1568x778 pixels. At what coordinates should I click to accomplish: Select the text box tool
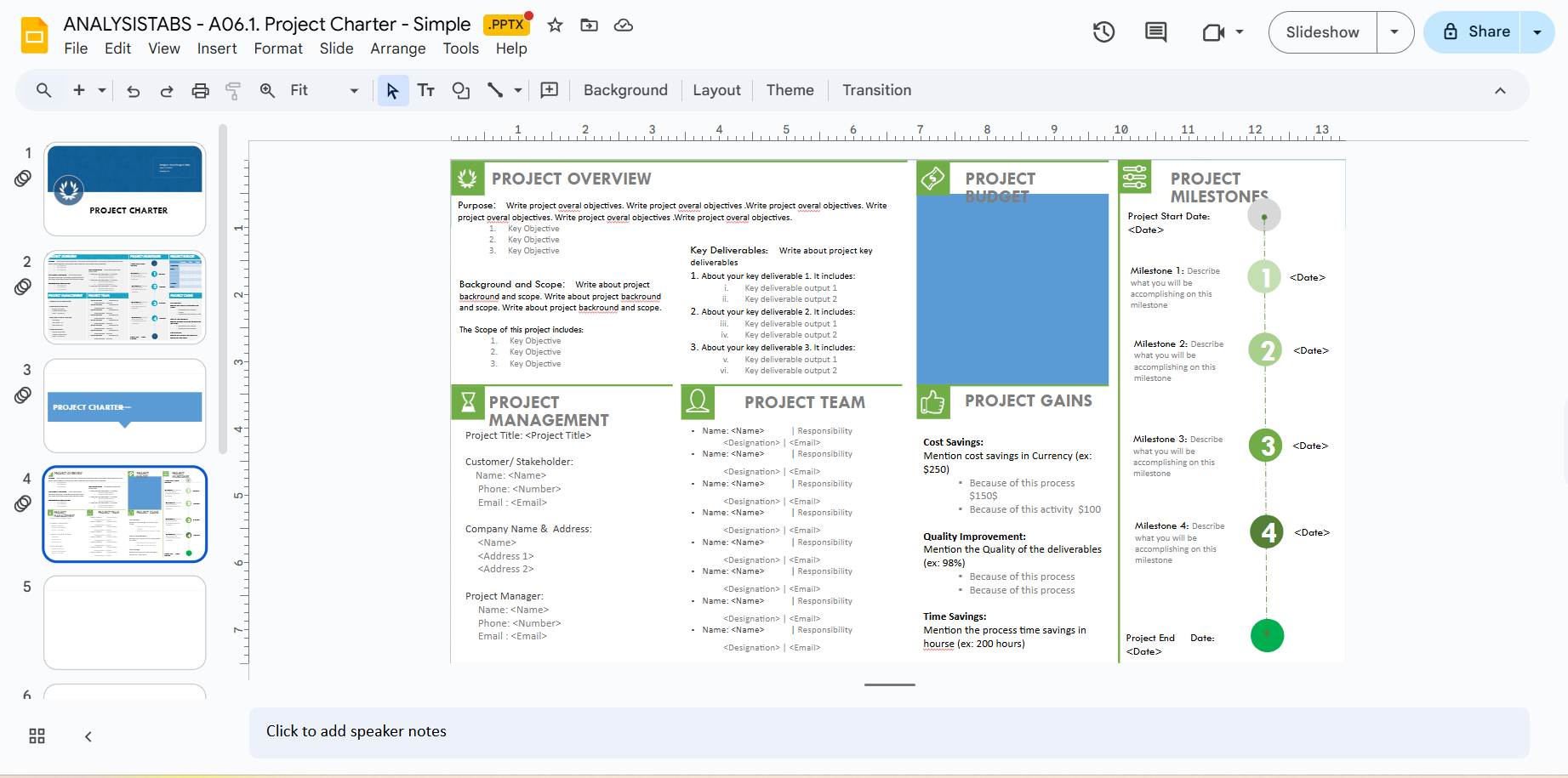point(426,91)
